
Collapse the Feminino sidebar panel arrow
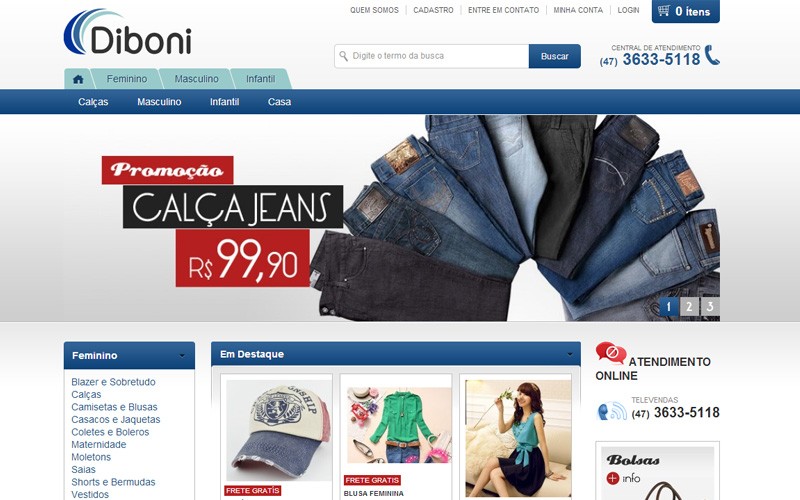coord(182,356)
